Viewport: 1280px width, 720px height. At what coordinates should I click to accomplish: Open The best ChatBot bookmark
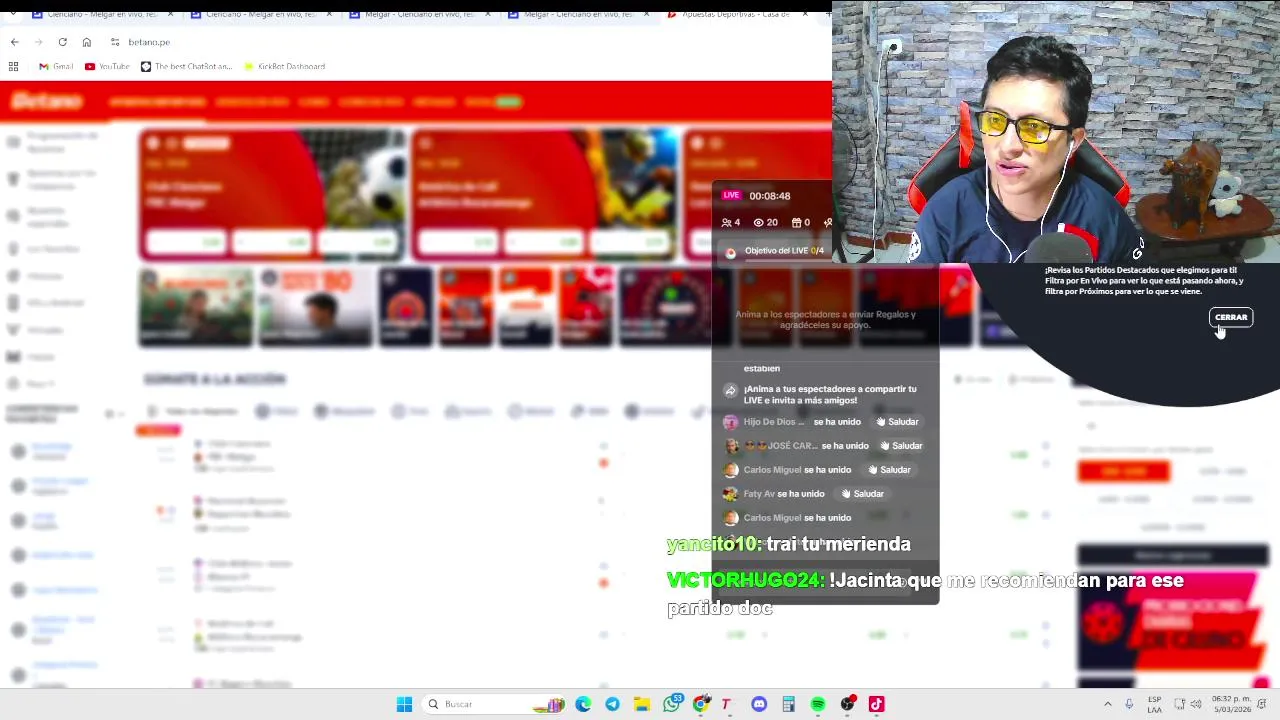click(x=186, y=66)
